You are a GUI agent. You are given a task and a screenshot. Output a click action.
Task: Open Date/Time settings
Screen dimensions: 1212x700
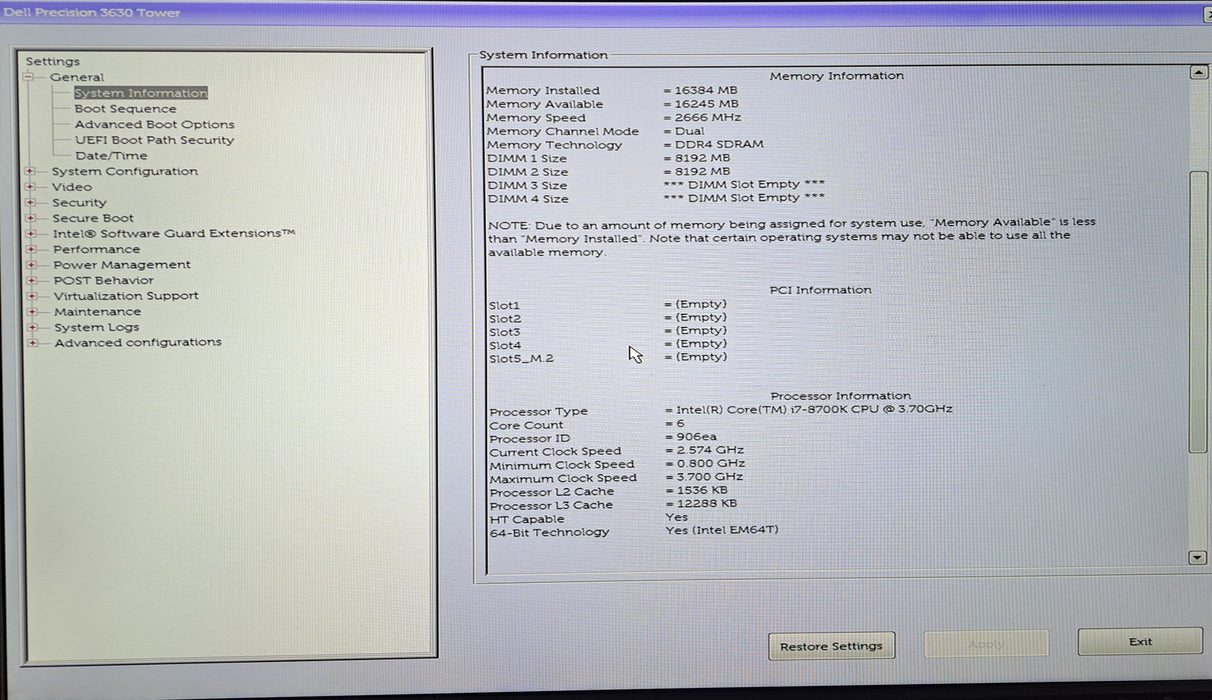[111, 156]
